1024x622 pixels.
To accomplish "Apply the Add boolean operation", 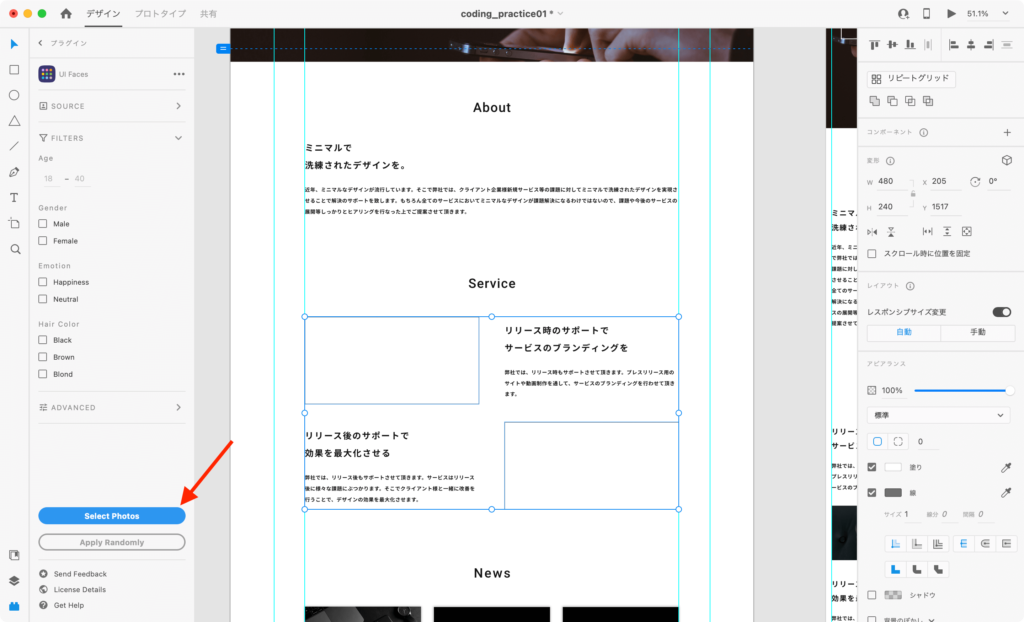I will click(874, 101).
